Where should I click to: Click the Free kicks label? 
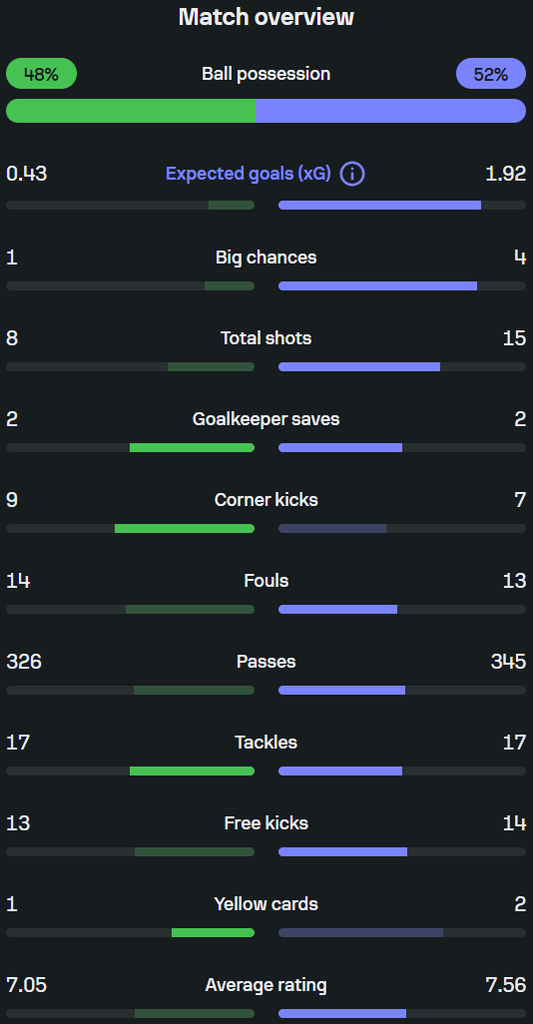(x=266, y=824)
